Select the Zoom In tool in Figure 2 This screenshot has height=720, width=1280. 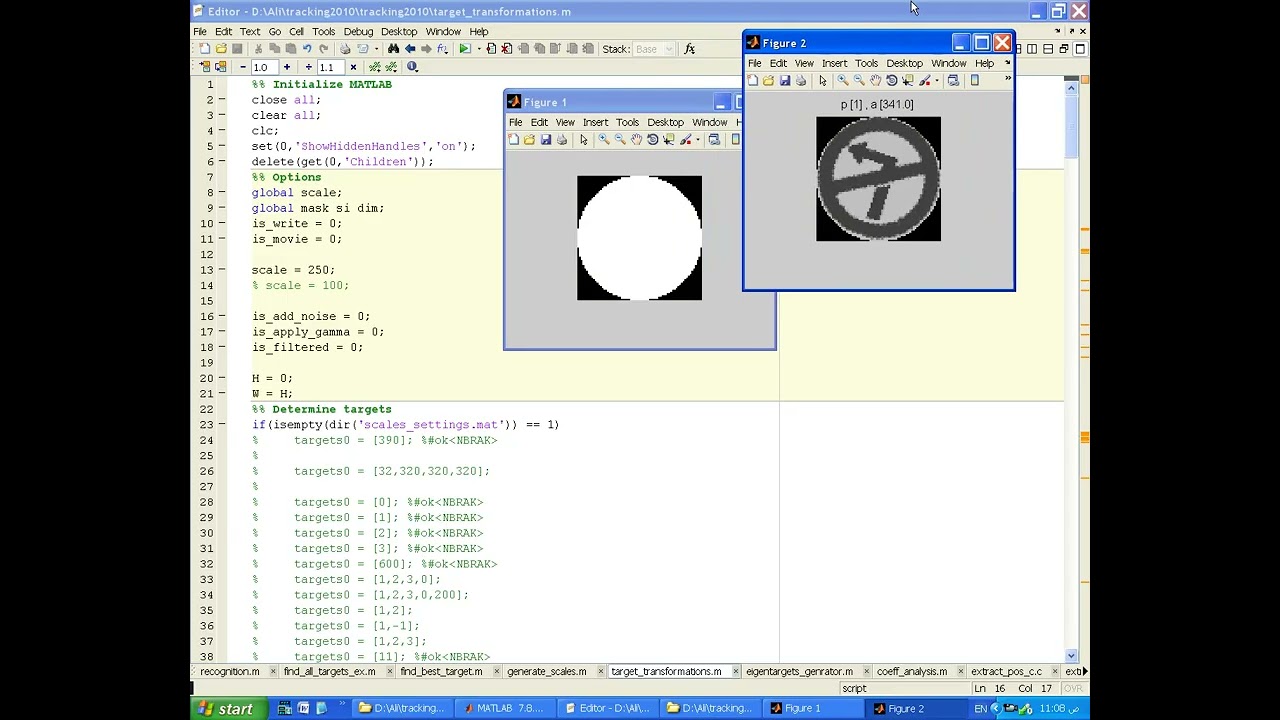(x=843, y=81)
